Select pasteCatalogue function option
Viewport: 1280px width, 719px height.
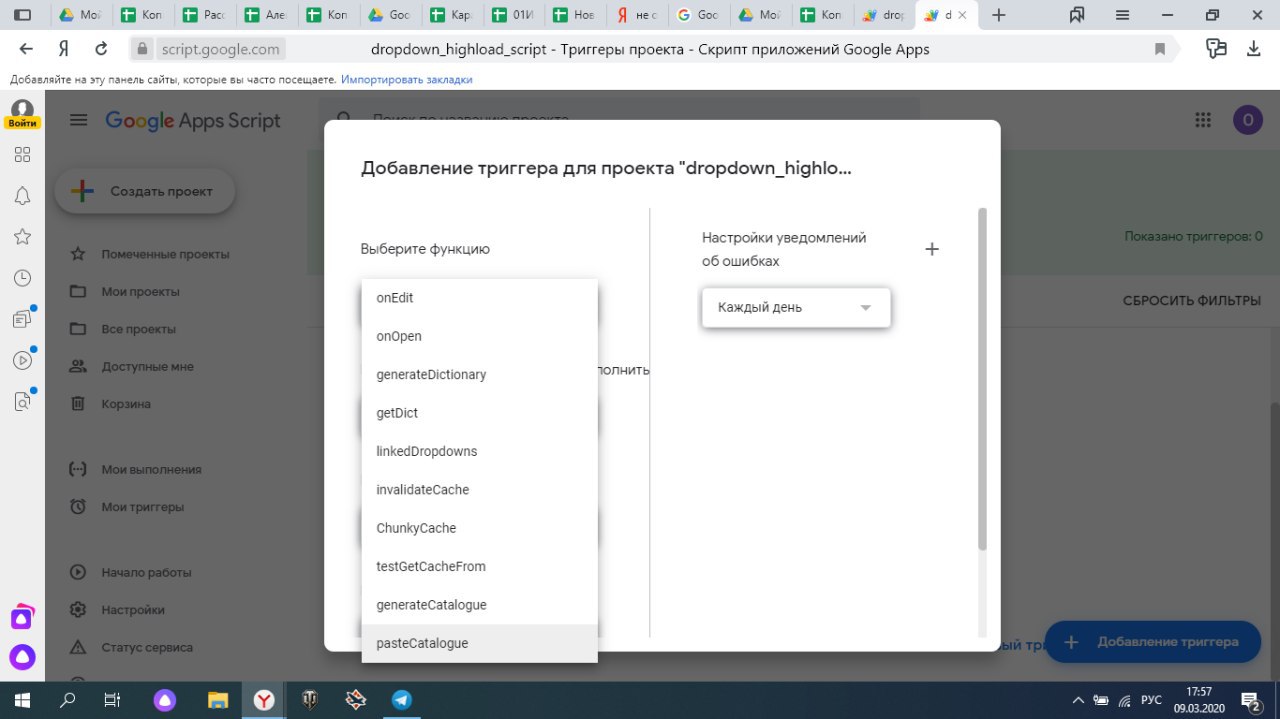[479, 643]
